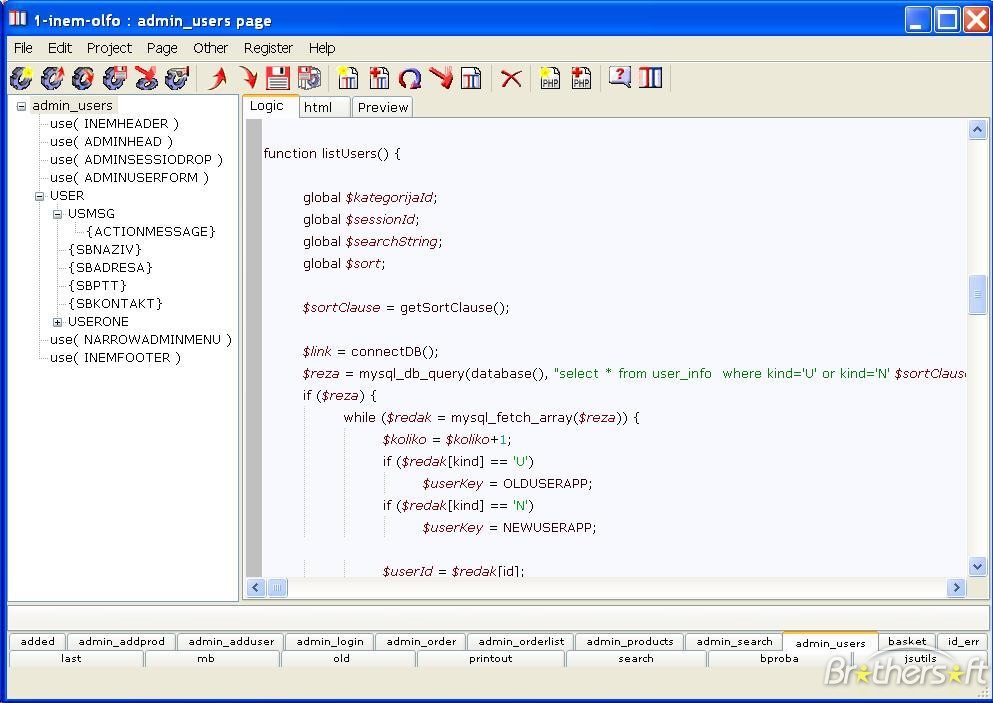Click the gear with red up-arrow icon
This screenshot has width=993, height=703.
point(53,79)
